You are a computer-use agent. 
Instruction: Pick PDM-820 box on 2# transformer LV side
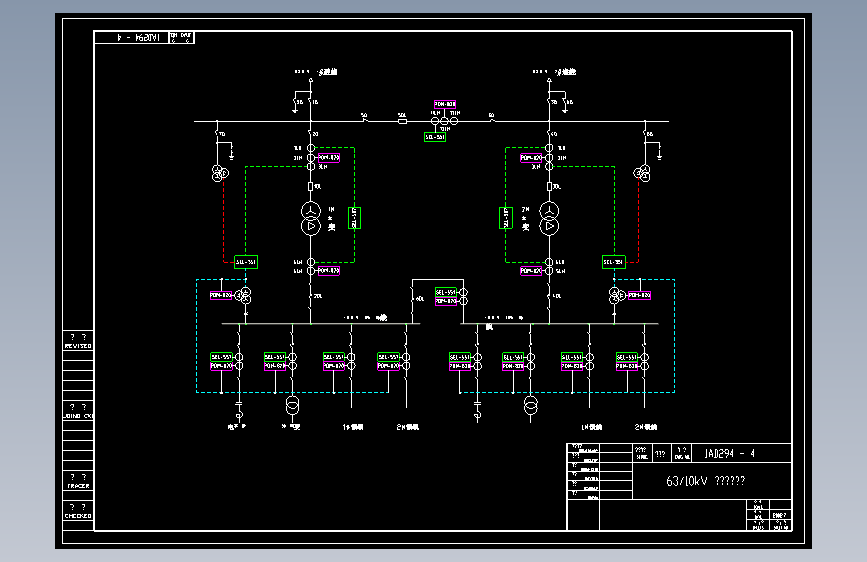click(531, 270)
